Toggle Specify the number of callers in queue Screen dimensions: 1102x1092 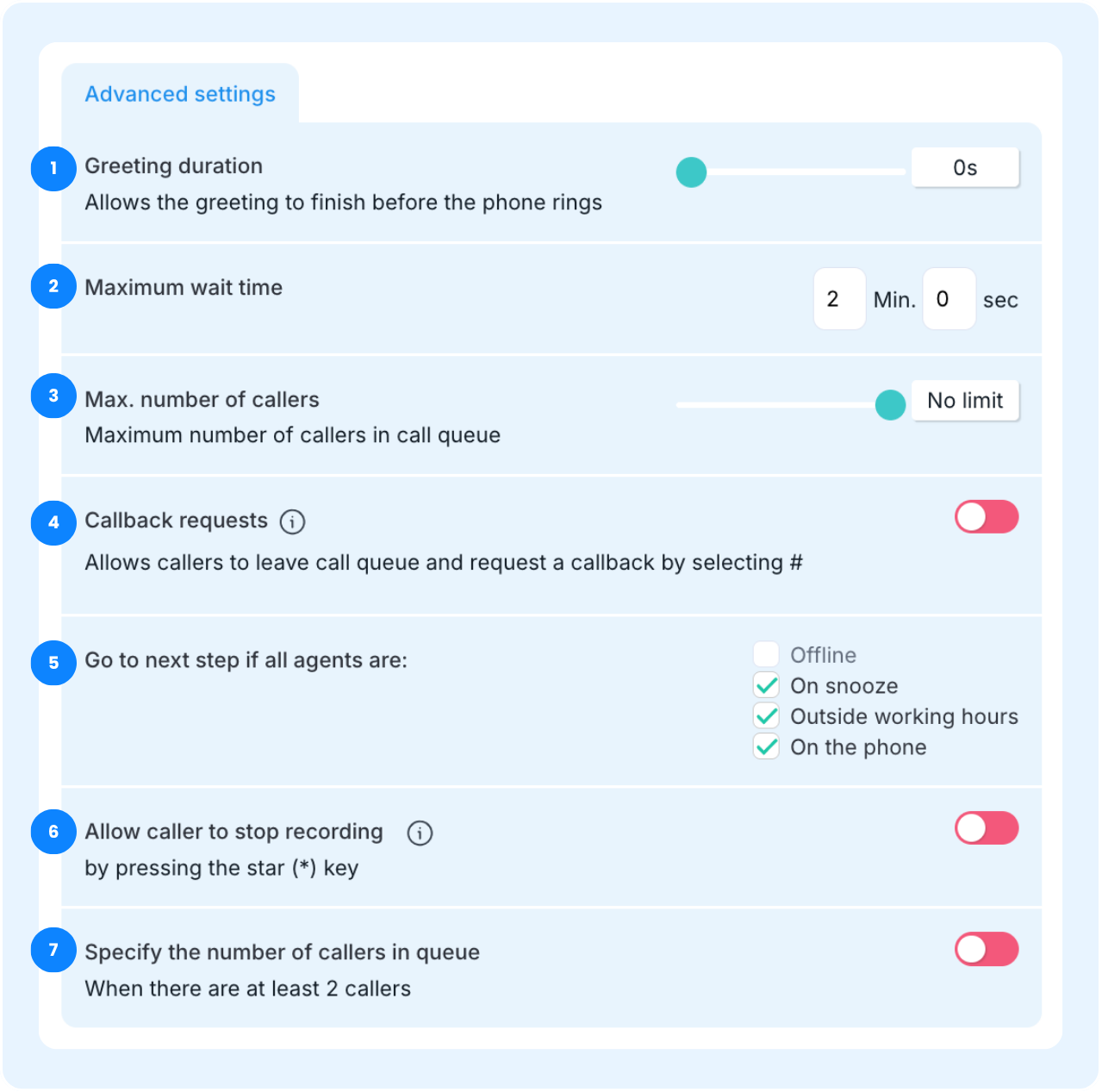coord(987,949)
